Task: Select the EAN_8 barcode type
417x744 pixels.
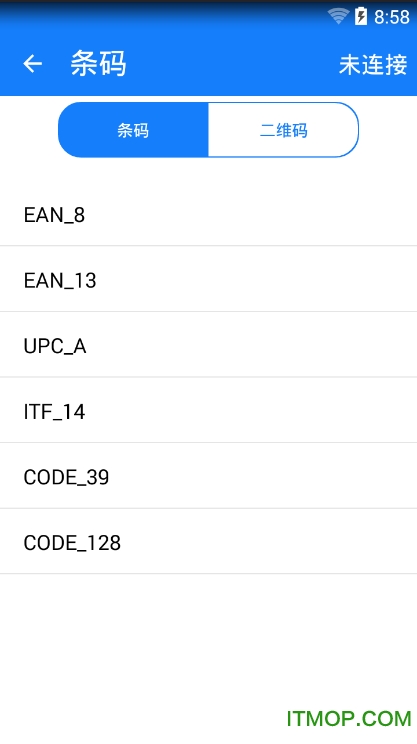Action: [x=208, y=214]
